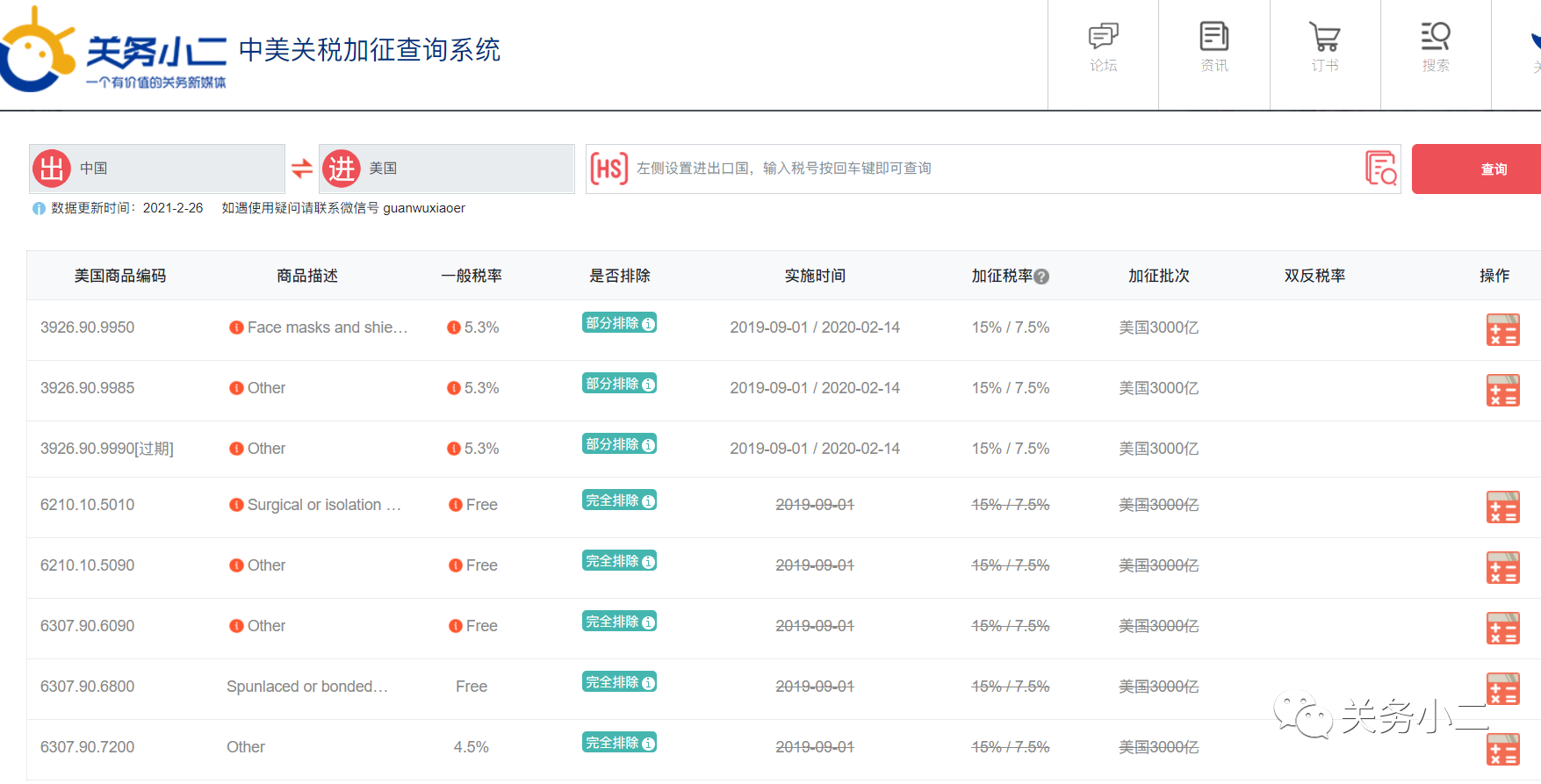
Task: Select import country 美国 field
Action: click(447, 169)
